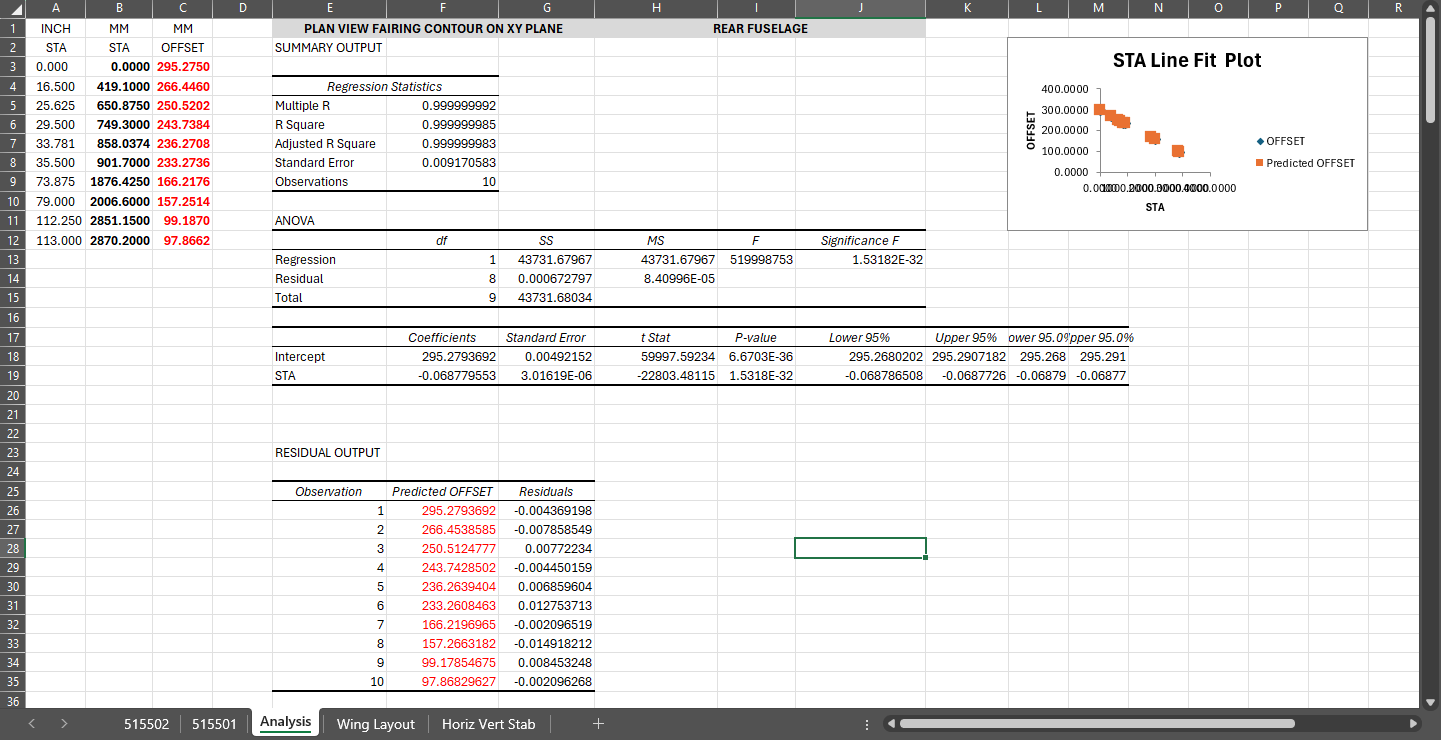This screenshot has height=740, width=1441.
Task: Select the Intercept coefficient cell 295.2793692
Action: click(x=442, y=356)
